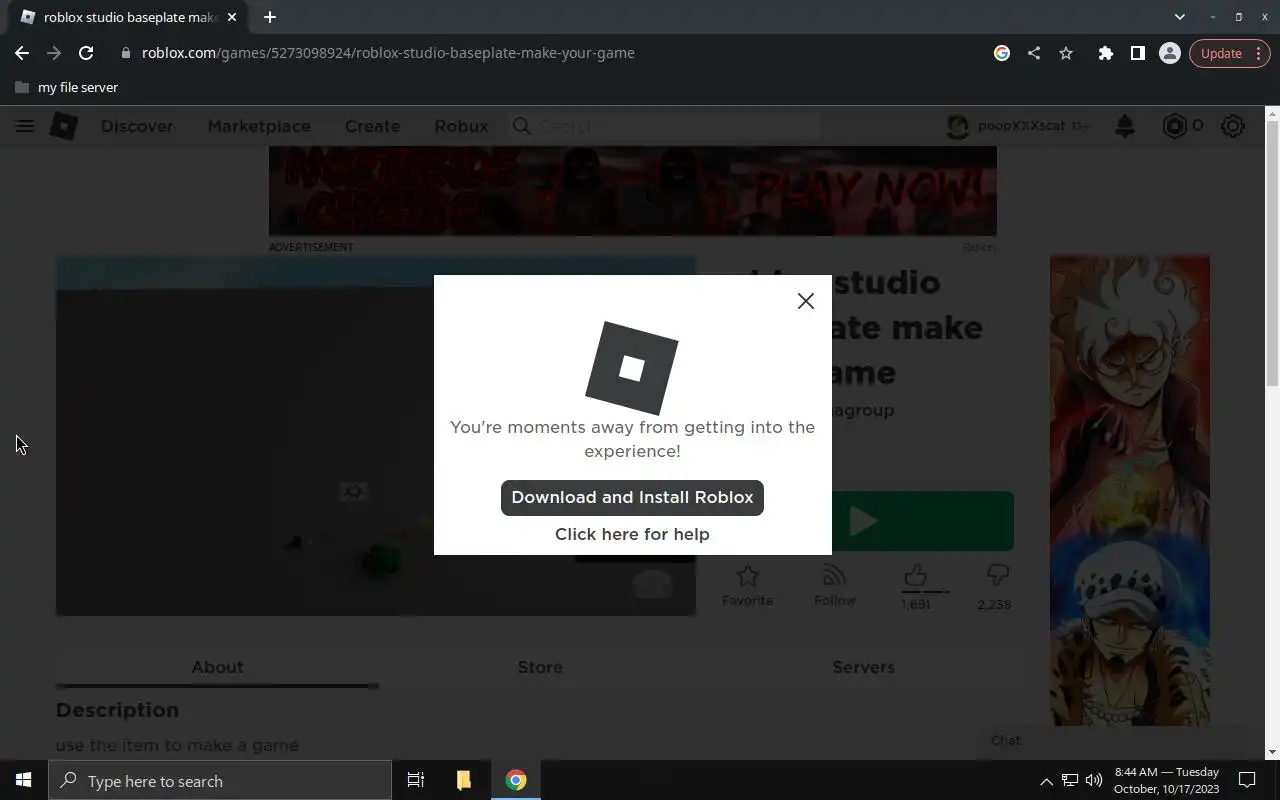Click the game preview thumbnail
The width and height of the screenshot is (1280, 800).
(x=376, y=436)
